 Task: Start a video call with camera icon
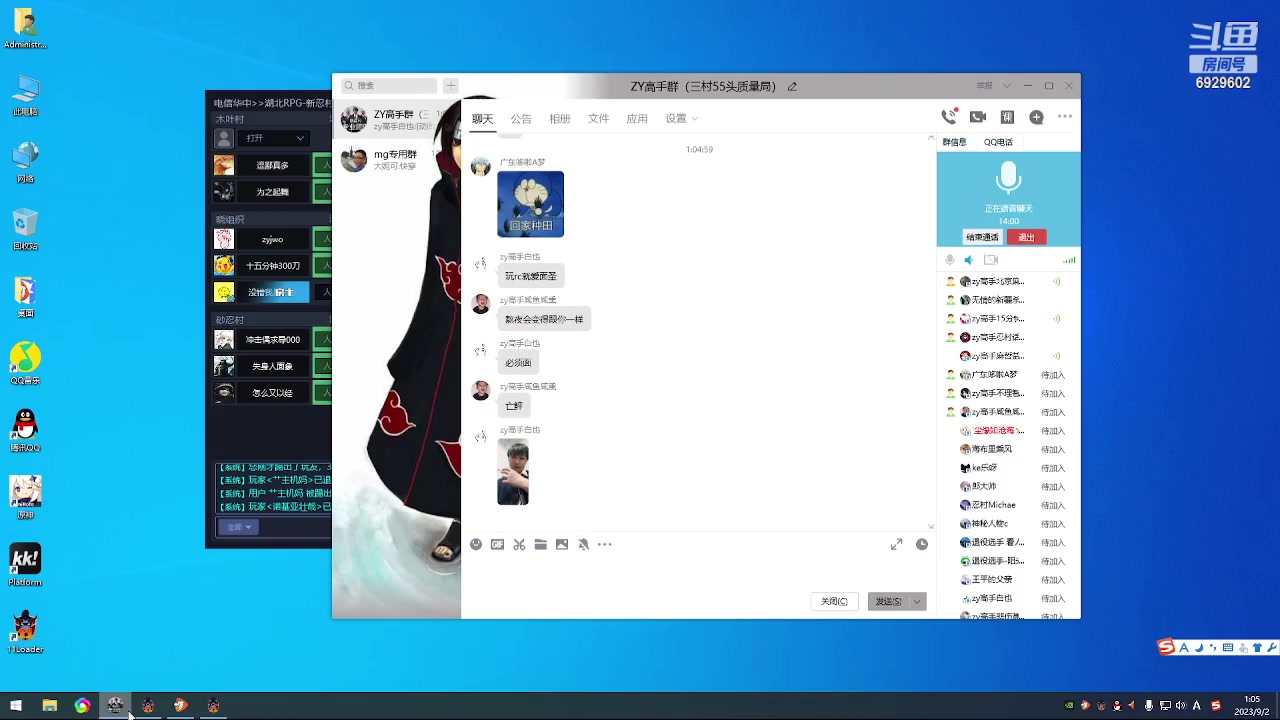click(x=978, y=117)
